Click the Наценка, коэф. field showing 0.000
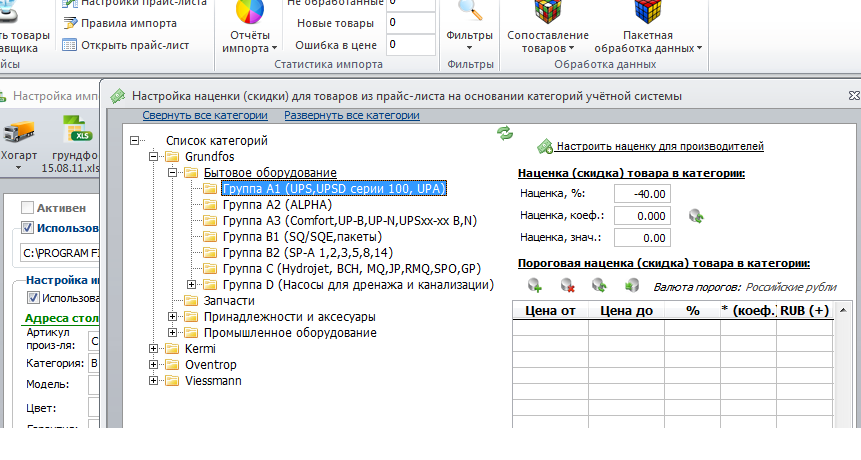861x460 pixels. click(x=642, y=216)
